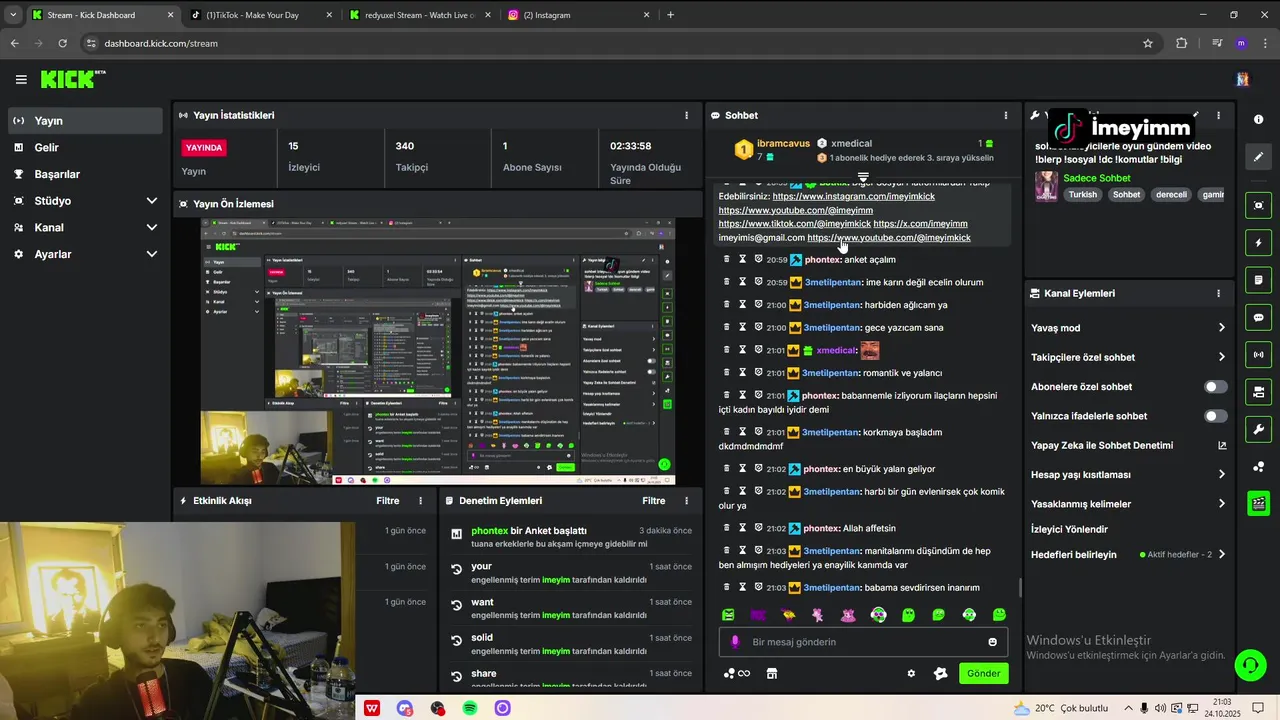Open the taskbar weather widget
1280x720 pixels.
(1060, 708)
